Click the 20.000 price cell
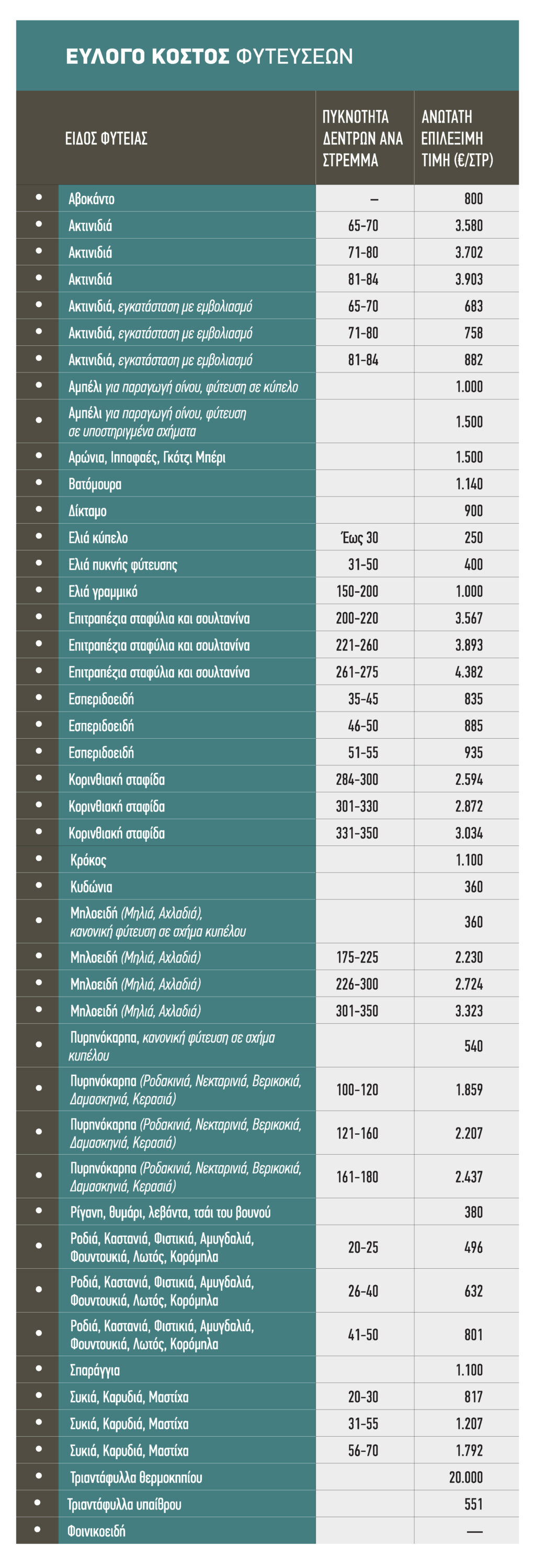The height and width of the screenshot is (1568, 546). 465,1477
